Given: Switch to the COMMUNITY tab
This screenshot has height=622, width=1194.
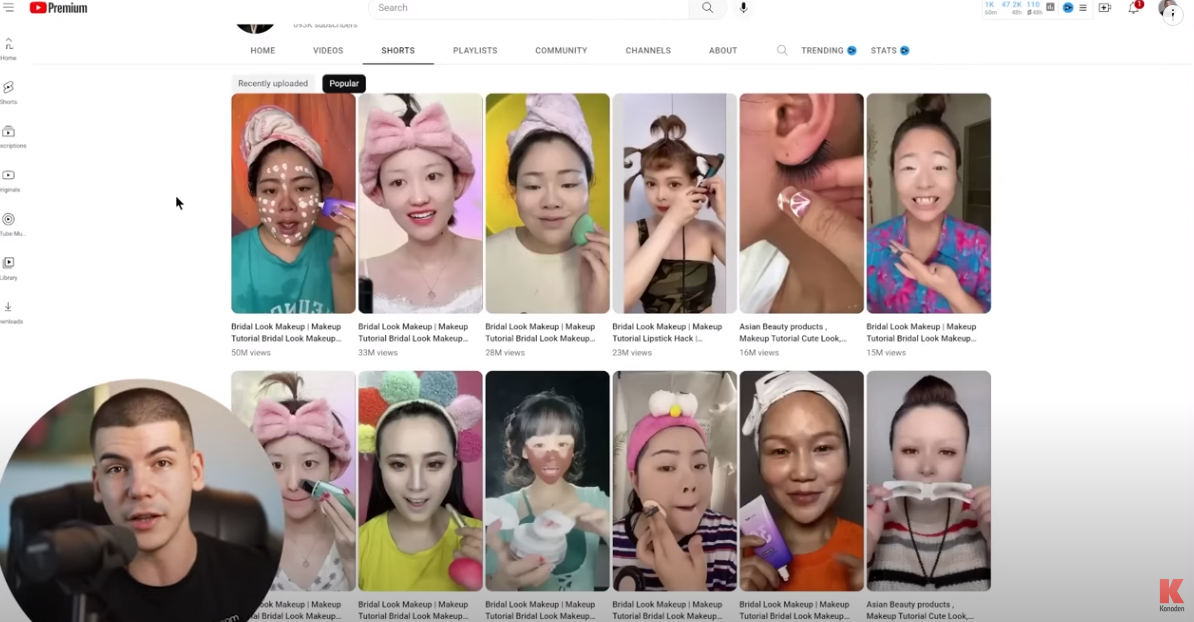Looking at the screenshot, I should tap(561, 50).
